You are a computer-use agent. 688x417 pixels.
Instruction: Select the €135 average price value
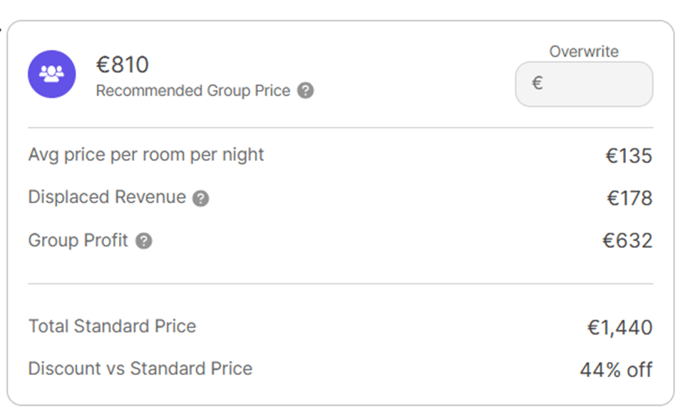pyautogui.click(x=628, y=156)
